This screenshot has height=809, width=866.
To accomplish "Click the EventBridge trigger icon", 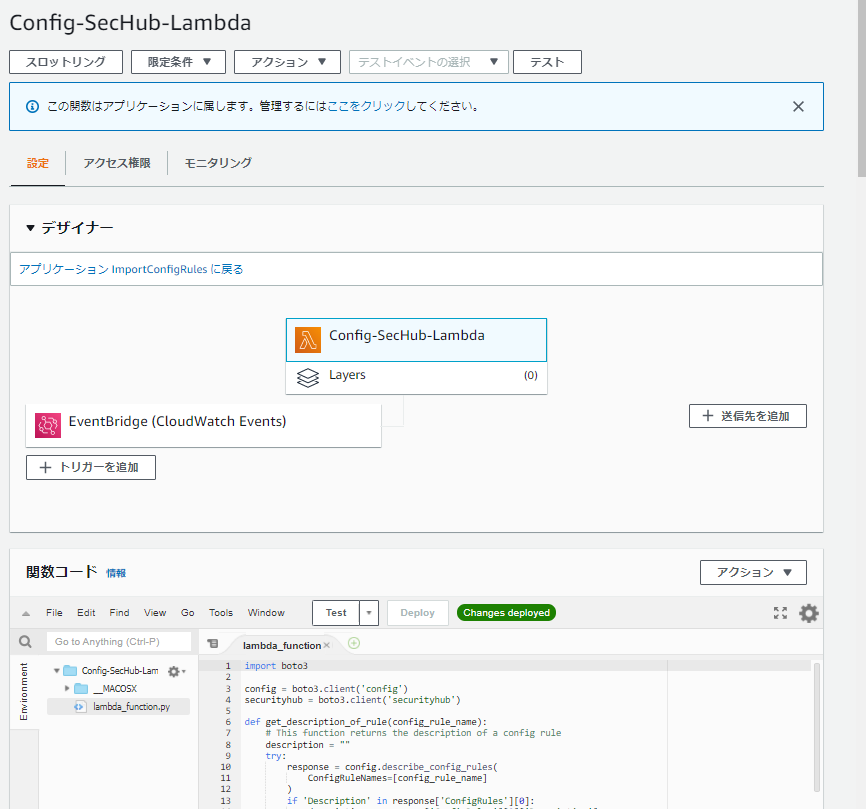I will (48, 425).
